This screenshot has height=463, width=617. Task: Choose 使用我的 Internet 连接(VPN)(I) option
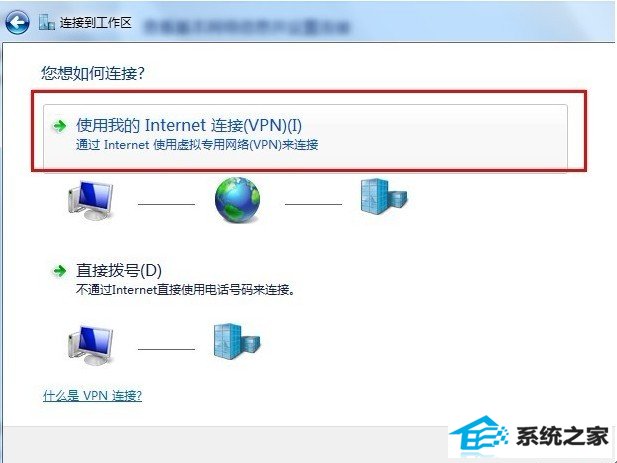click(305, 135)
